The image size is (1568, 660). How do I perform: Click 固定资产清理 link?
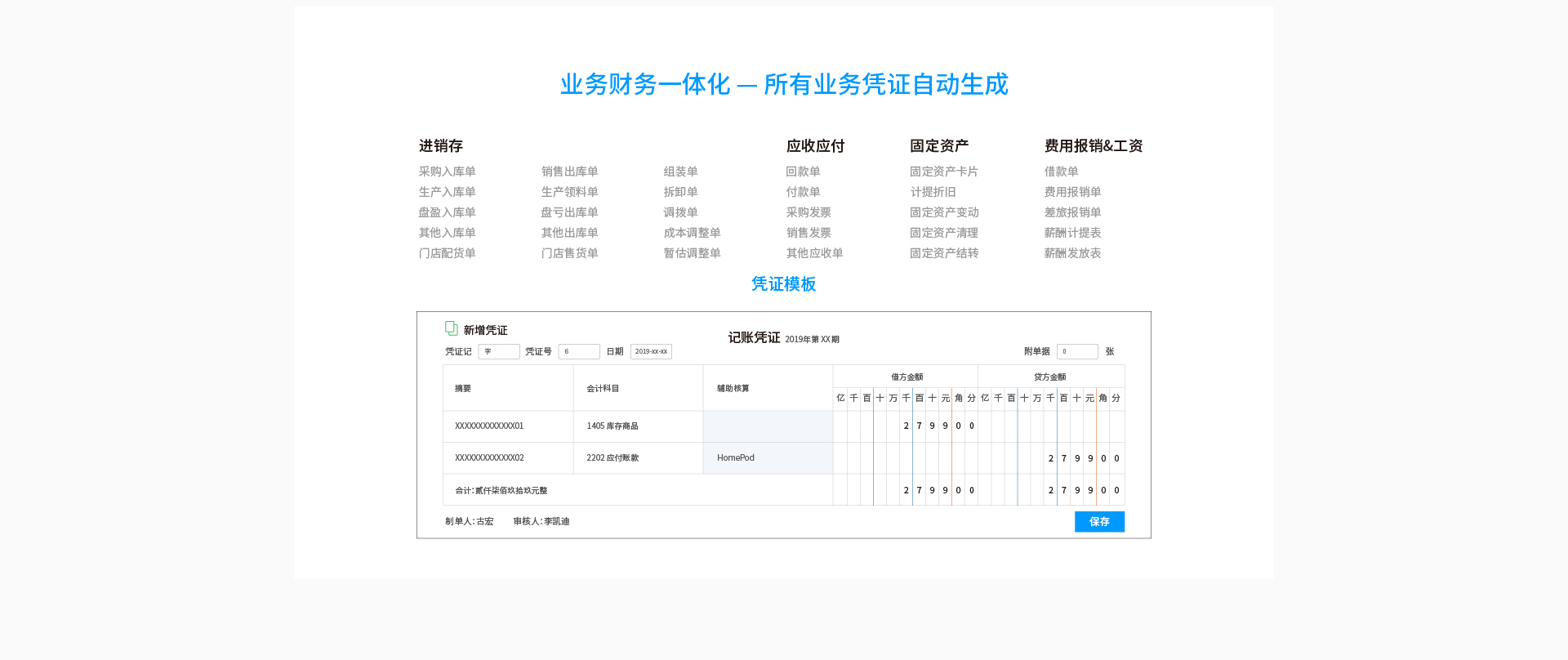(x=944, y=233)
